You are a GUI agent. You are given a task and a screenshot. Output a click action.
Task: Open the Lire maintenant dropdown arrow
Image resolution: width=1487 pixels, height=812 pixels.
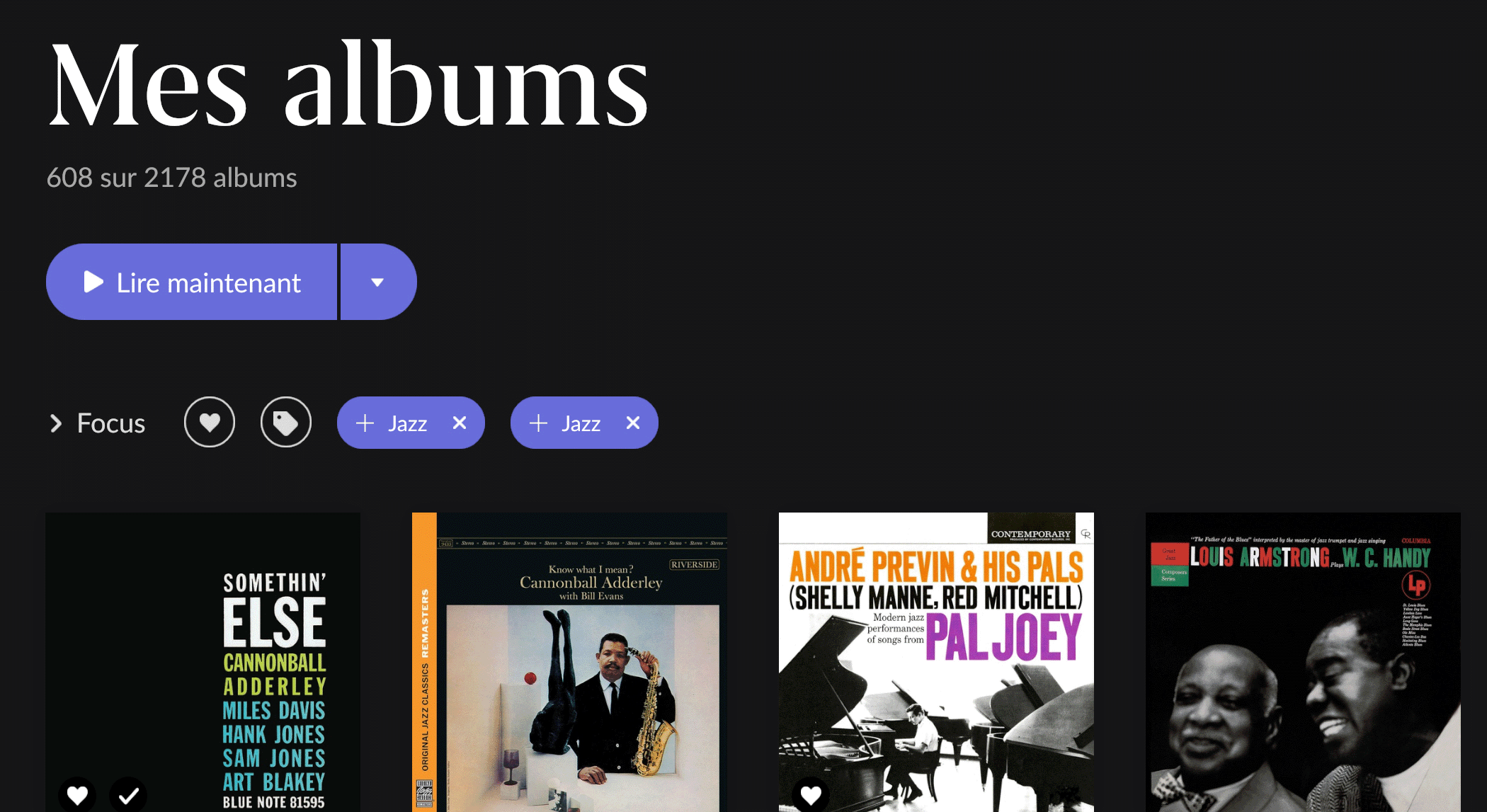point(378,282)
